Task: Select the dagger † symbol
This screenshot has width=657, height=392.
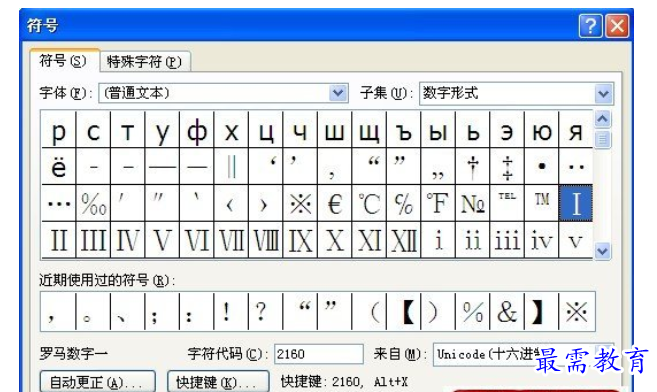Action: [x=473, y=167]
